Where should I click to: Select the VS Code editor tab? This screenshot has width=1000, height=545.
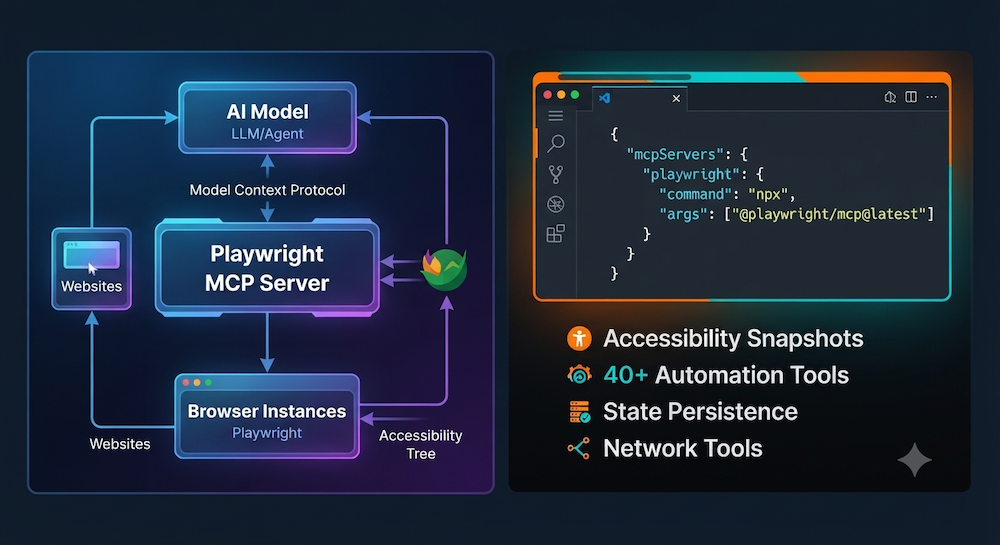(x=640, y=98)
